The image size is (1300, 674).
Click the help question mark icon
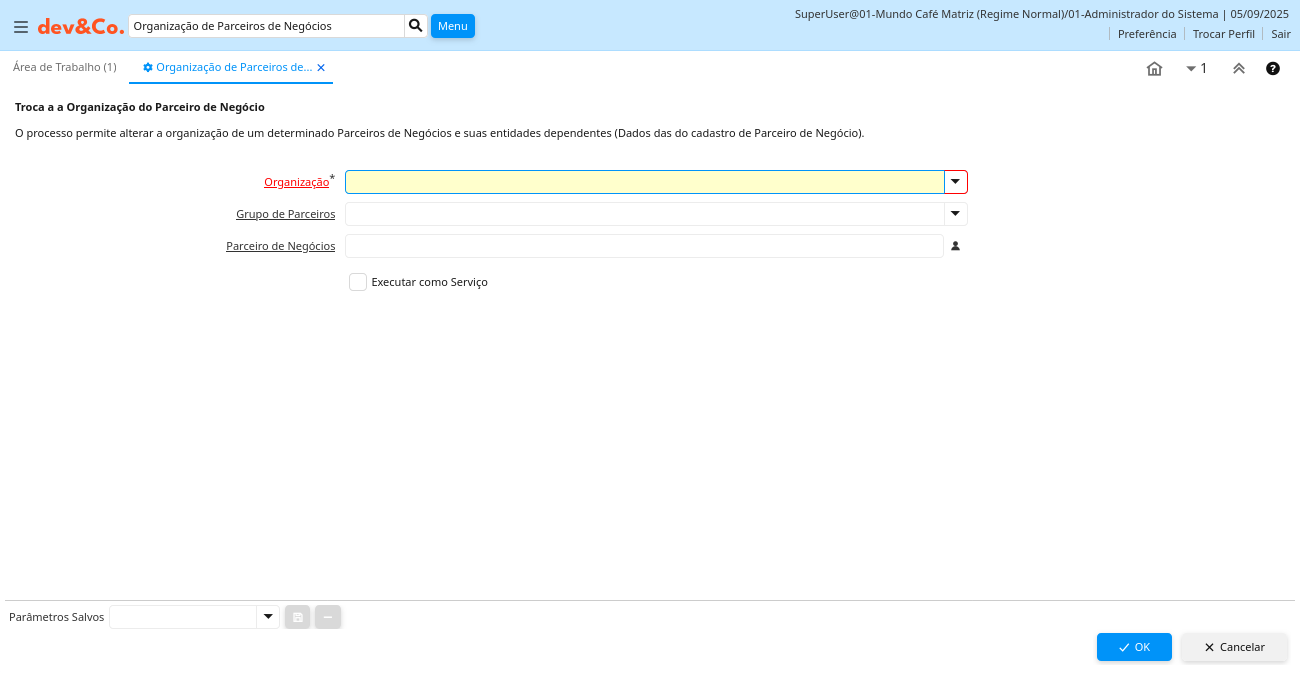click(x=1273, y=69)
